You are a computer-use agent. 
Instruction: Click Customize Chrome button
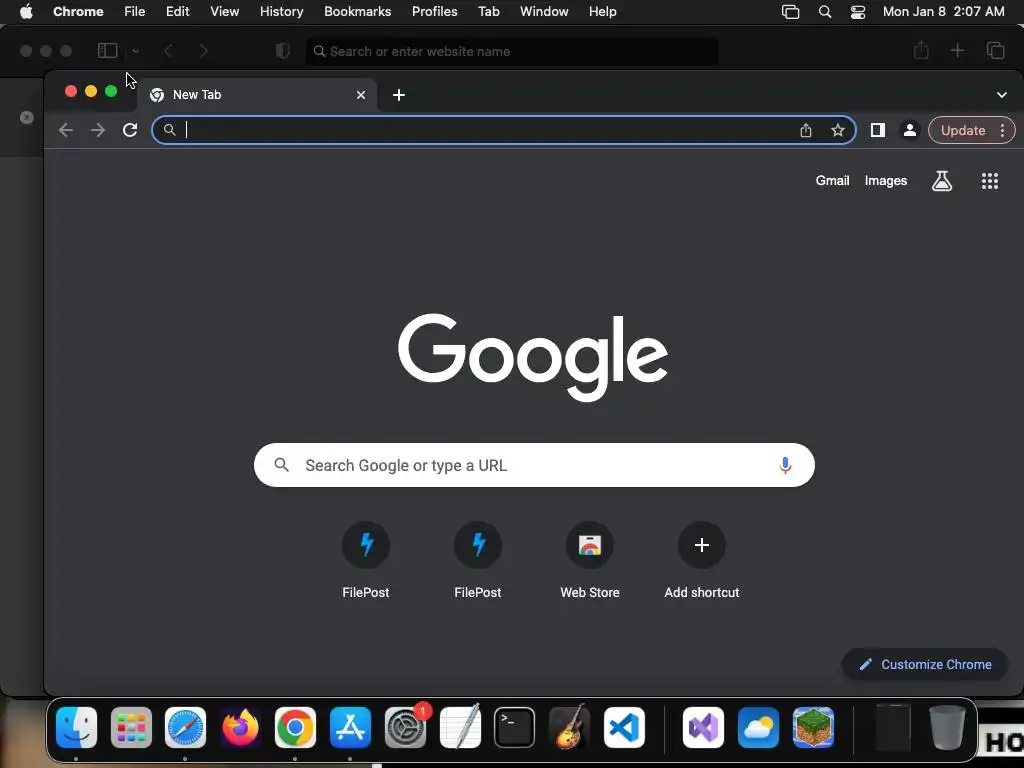point(925,665)
